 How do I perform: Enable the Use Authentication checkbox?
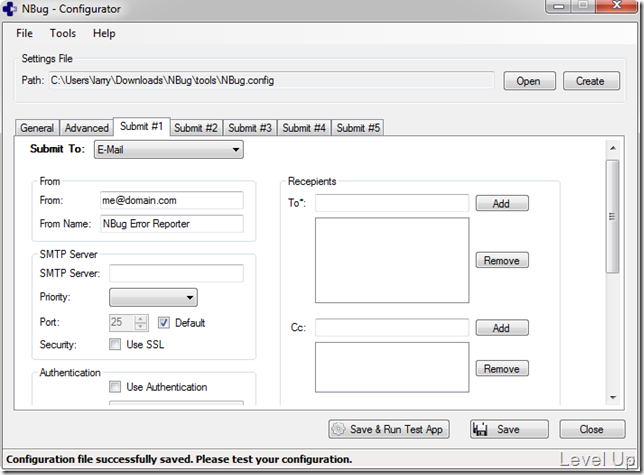115,387
